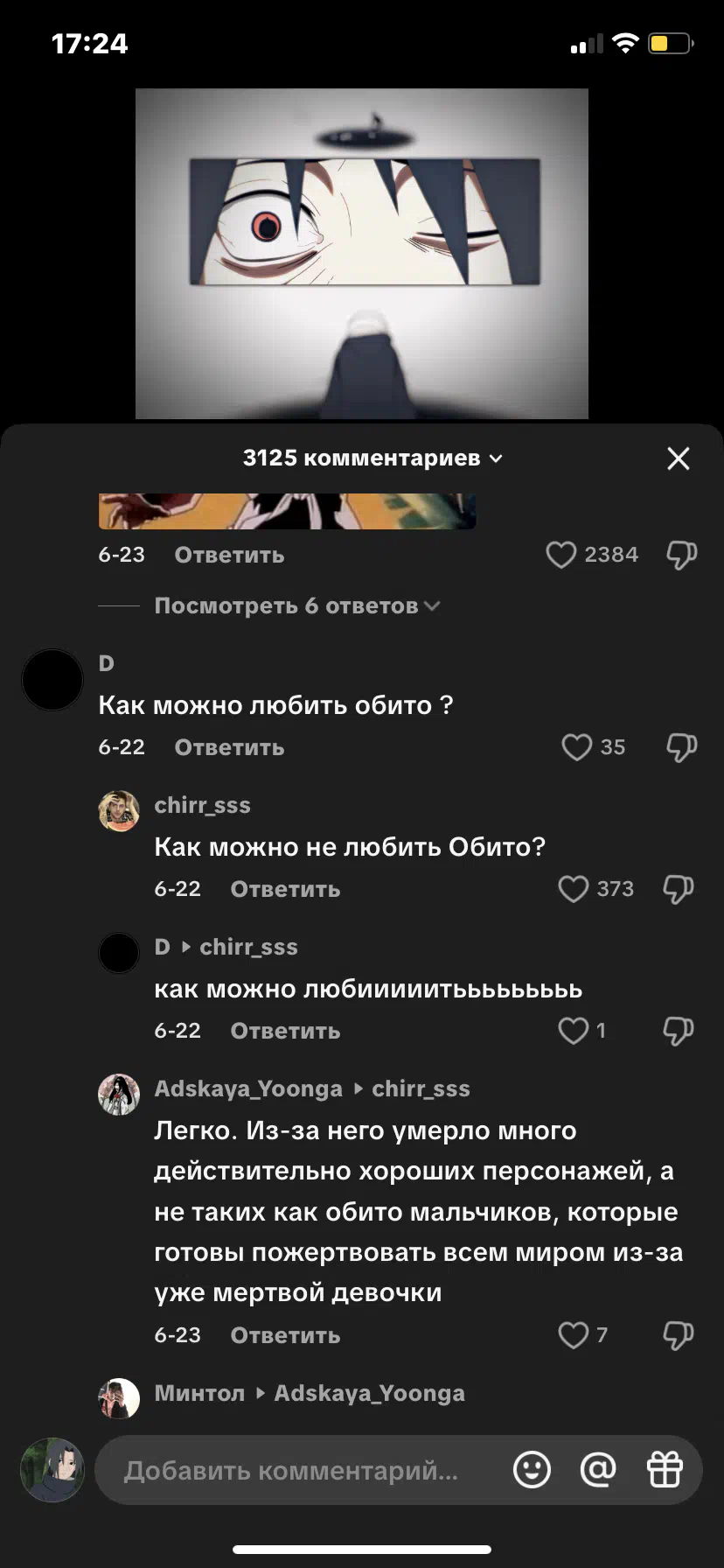Open the emoji picker in the comment bar
724x1568 pixels.
[532, 1469]
